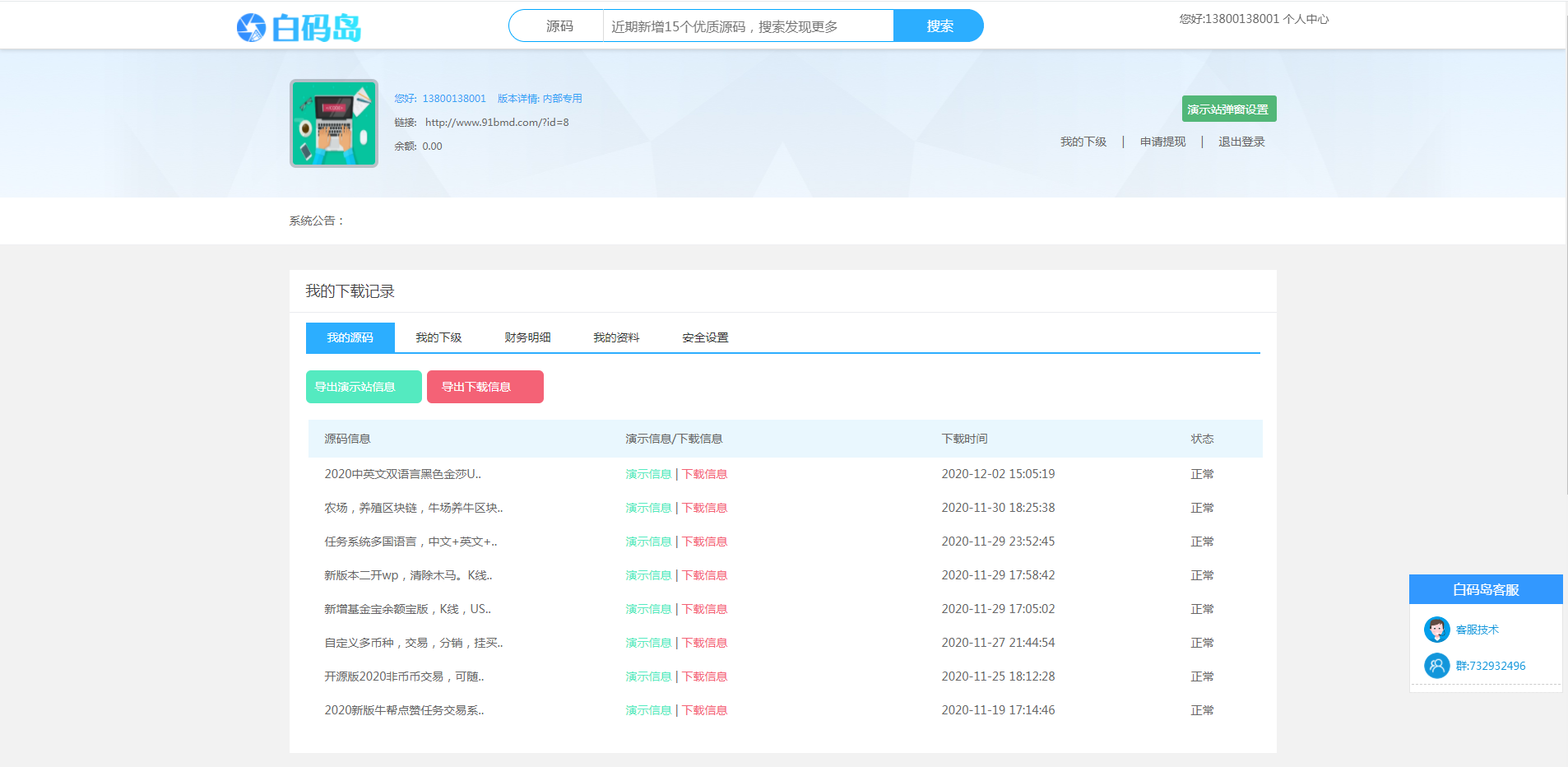Open the 财务明细 tab

pos(527,337)
